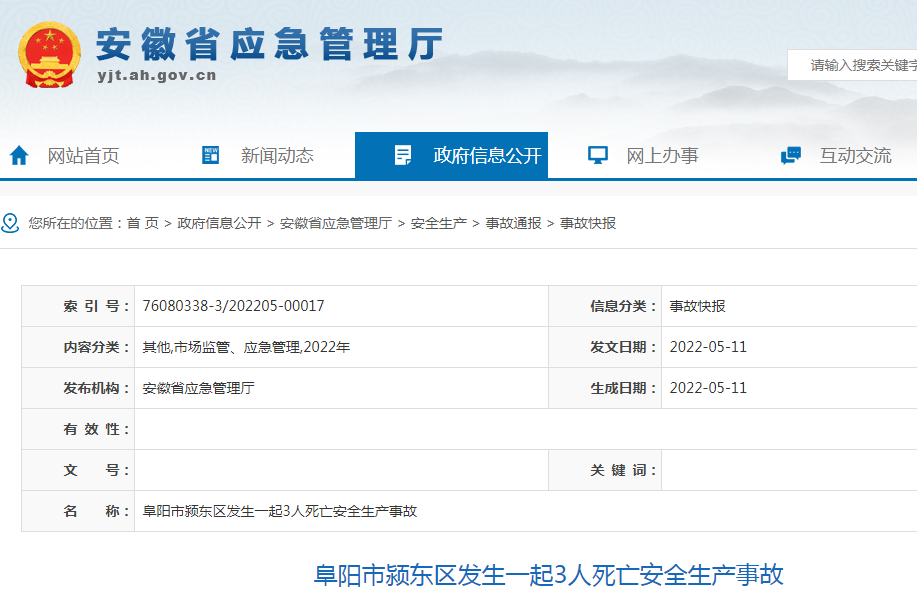Click publisher value 安徽省应急管理厅 in table

tap(198, 388)
